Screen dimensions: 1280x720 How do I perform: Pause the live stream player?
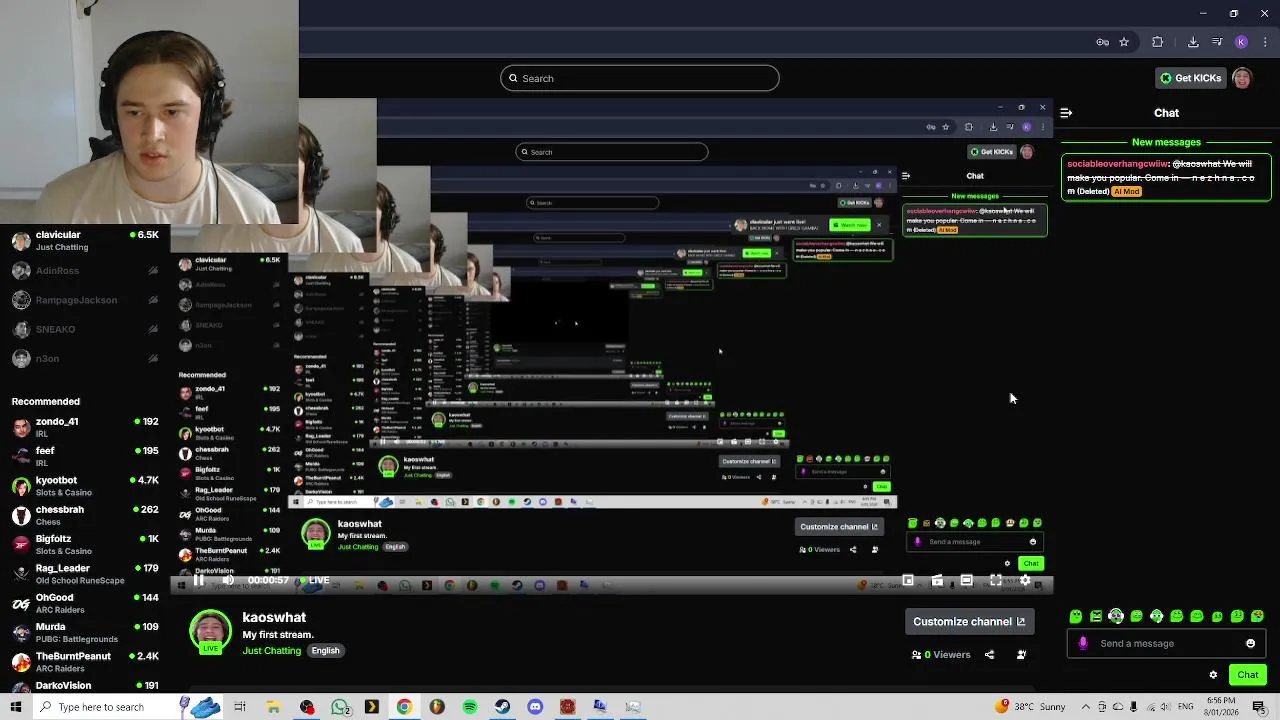pos(198,580)
